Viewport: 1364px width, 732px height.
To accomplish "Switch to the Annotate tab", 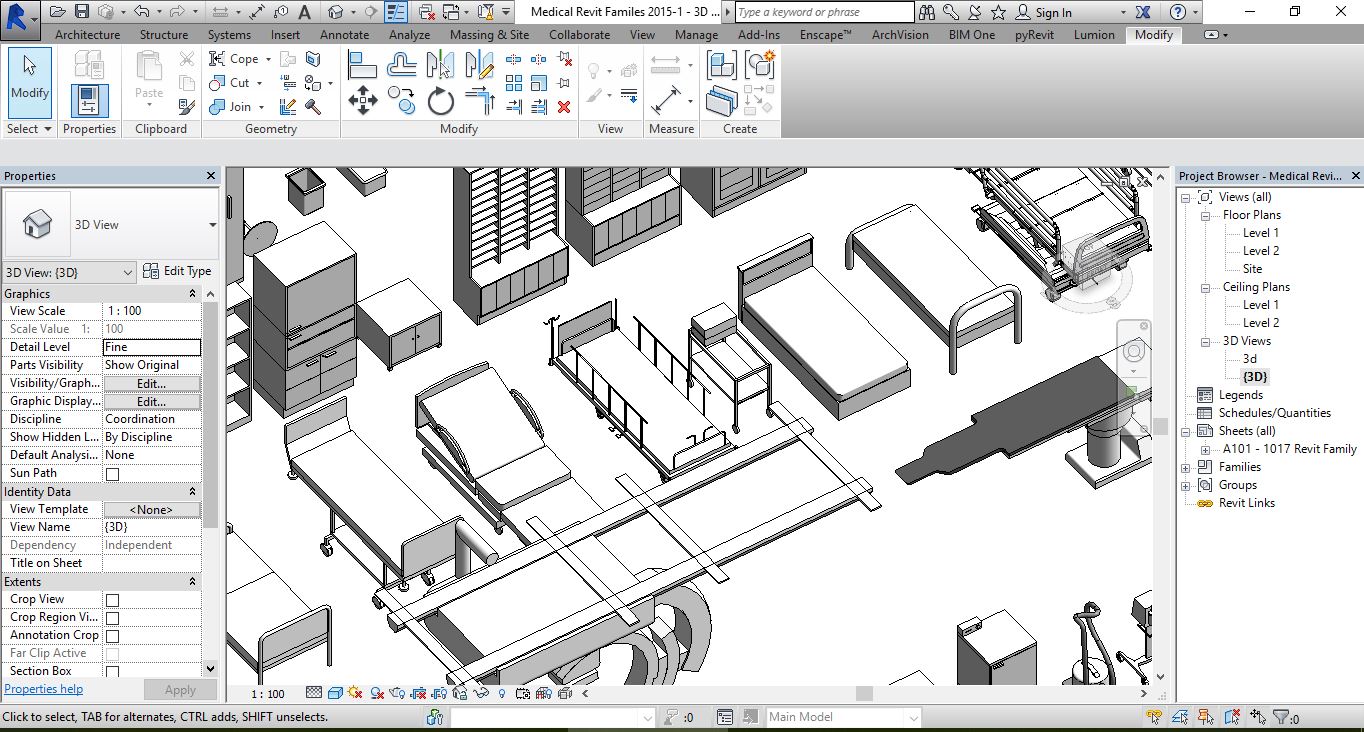I will click(344, 34).
